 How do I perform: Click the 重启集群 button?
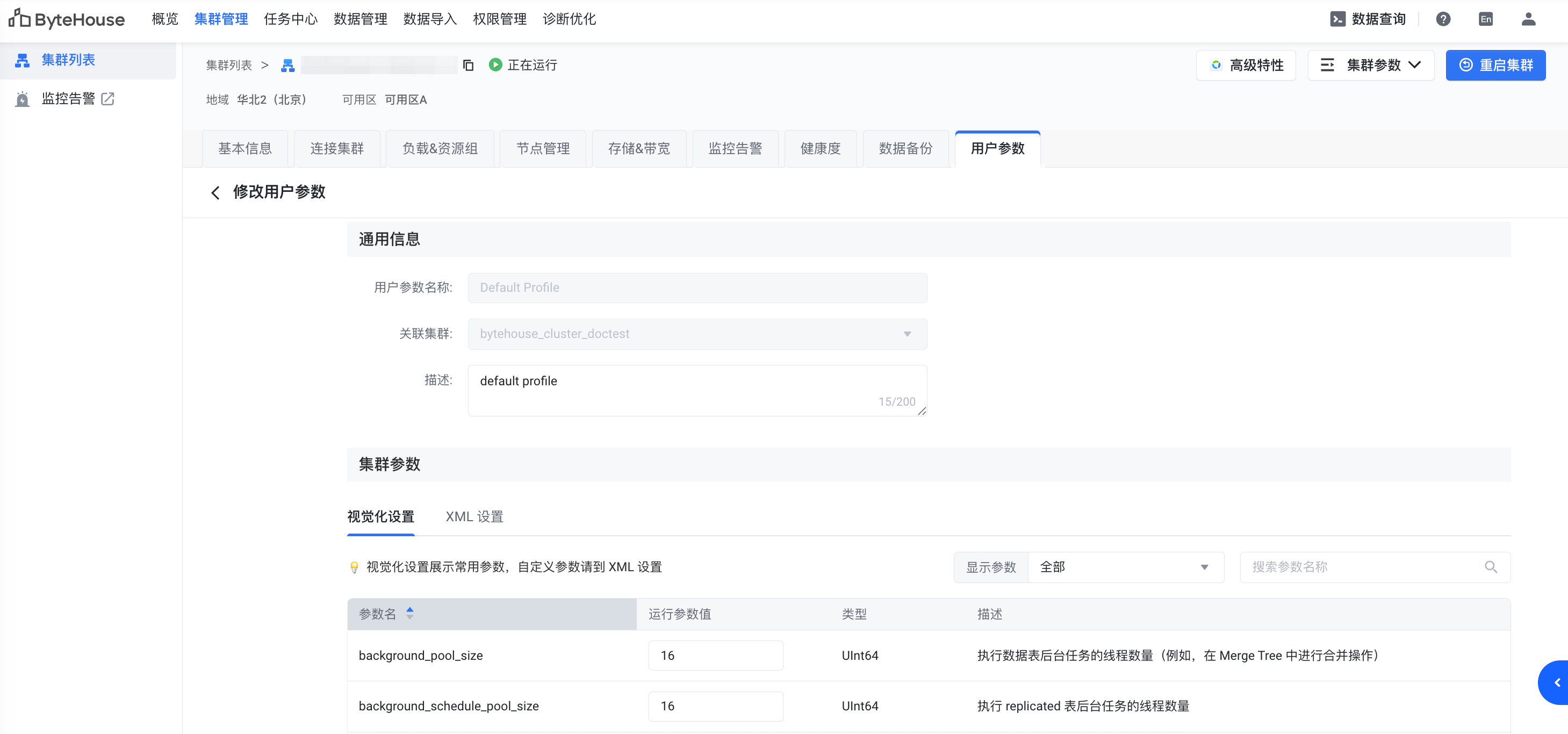click(x=1495, y=65)
